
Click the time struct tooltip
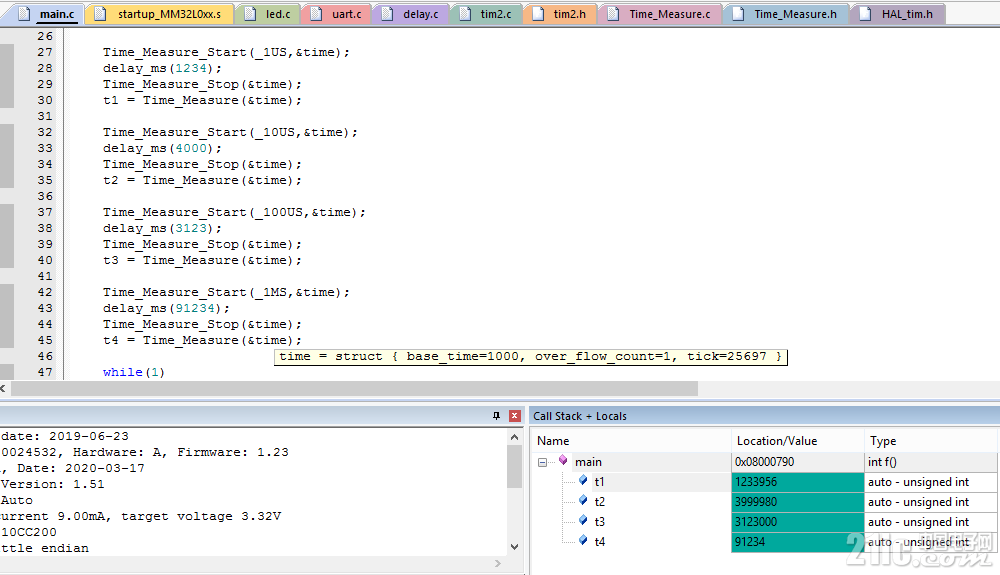[531, 356]
